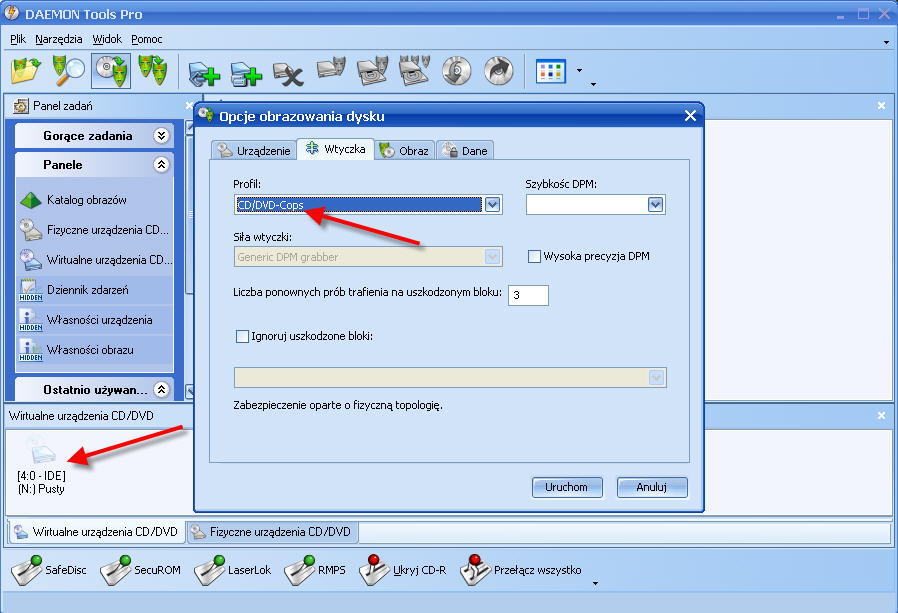Open emulation bar overflow arrow
This screenshot has width=898, height=613.
[x=595, y=583]
